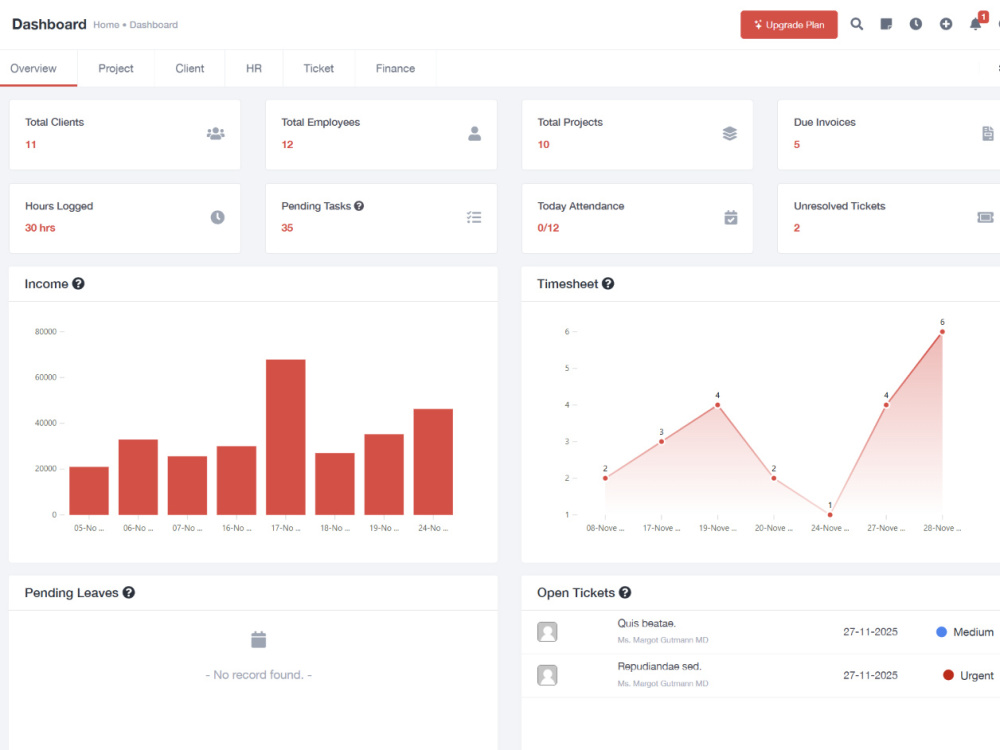Click the Due Invoices document icon
Viewport: 1000px width, 750px height.
[x=987, y=133]
